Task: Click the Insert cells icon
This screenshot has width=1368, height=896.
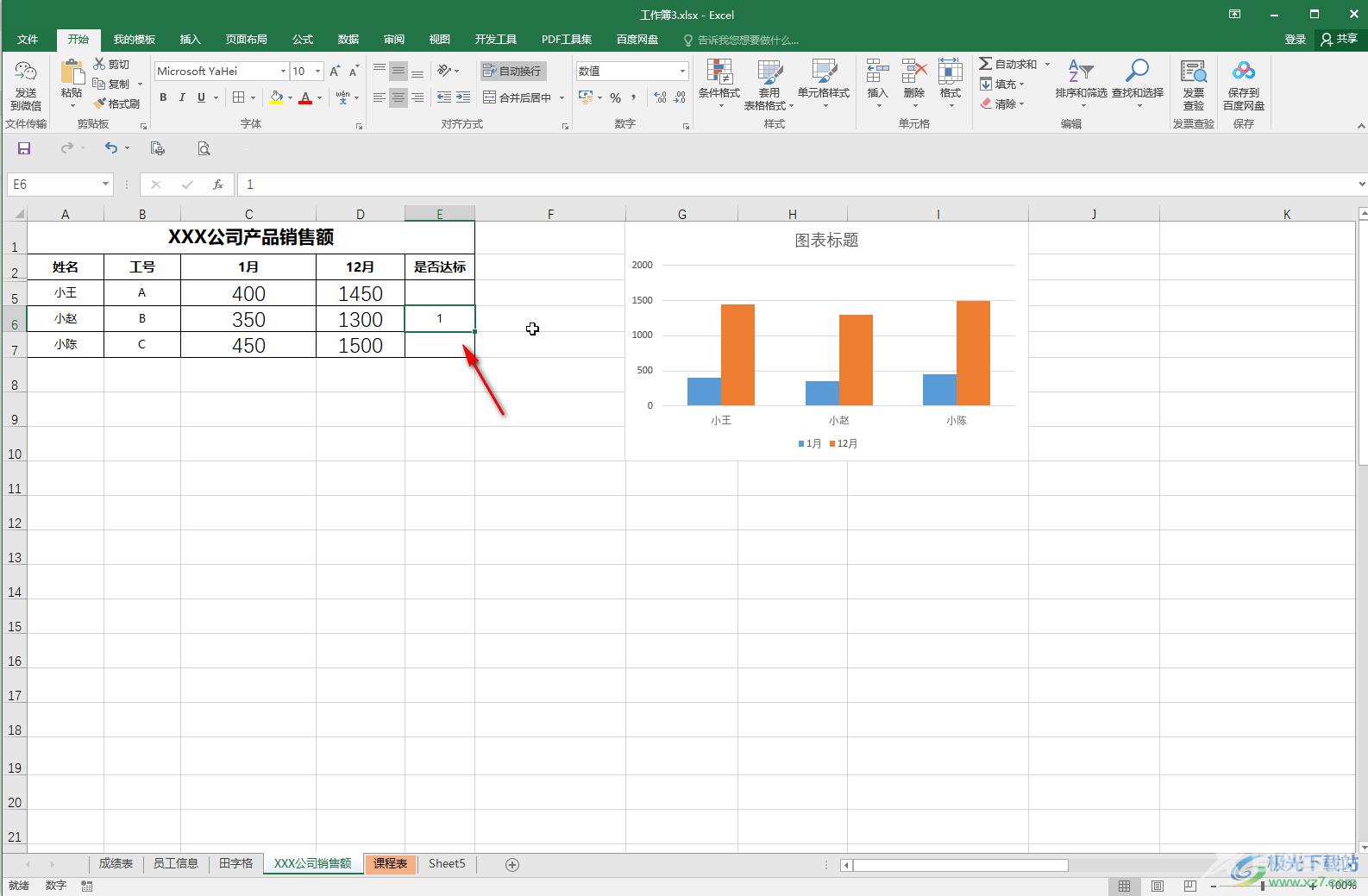Action: click(x=877, y=72)
